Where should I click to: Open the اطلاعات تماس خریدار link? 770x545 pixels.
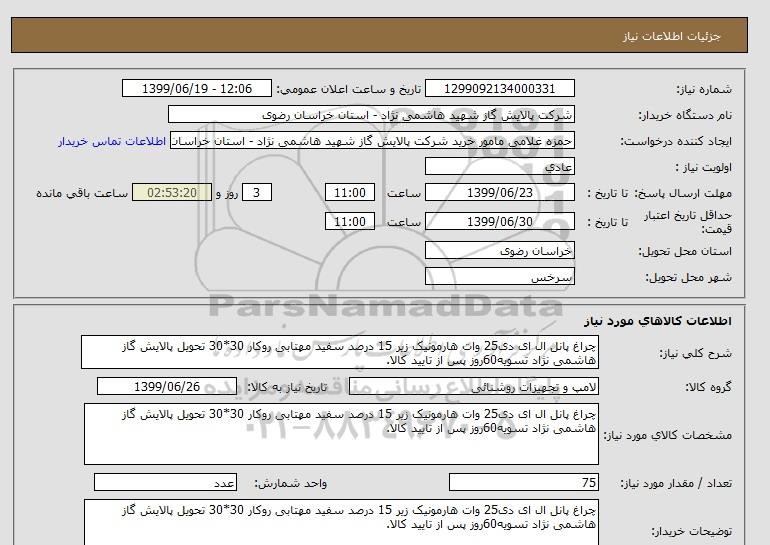tap(112, 141)
